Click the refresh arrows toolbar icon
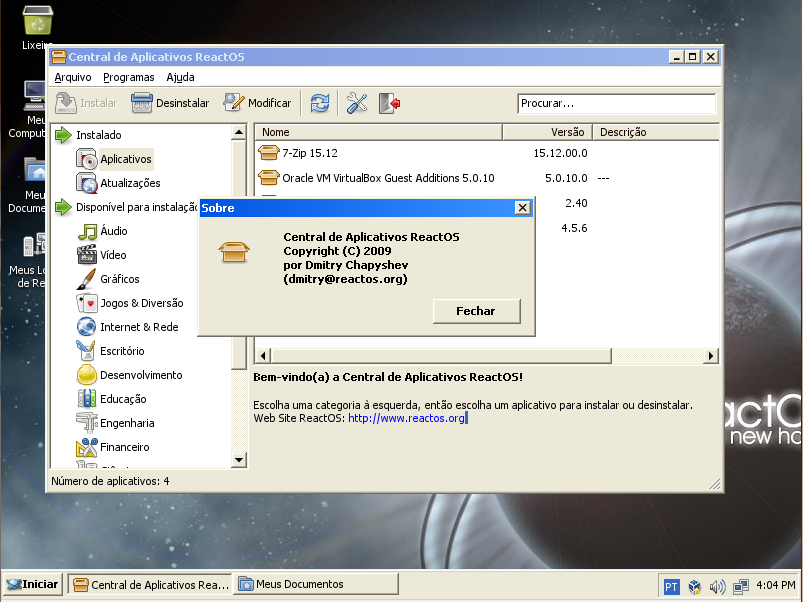 pyautogui.click(x=320, y=103)
